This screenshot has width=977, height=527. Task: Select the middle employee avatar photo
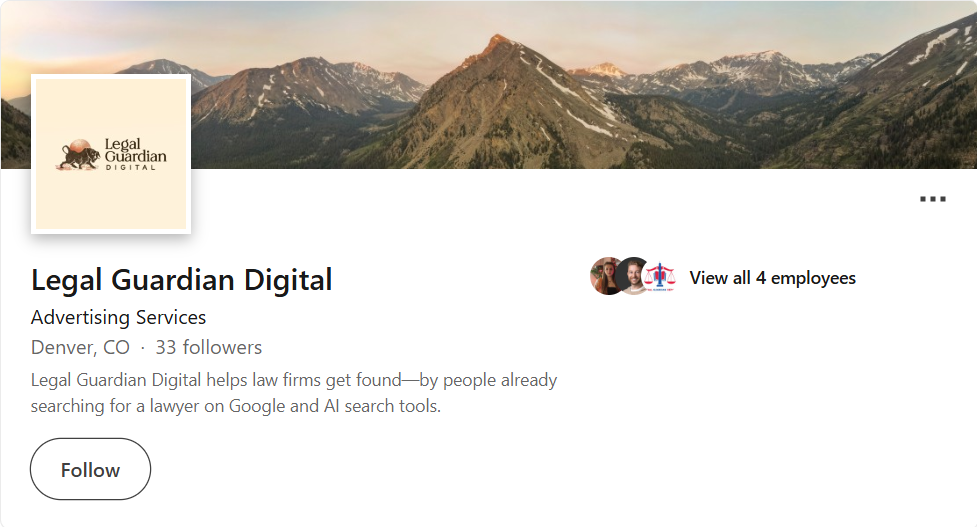point(633,277)
